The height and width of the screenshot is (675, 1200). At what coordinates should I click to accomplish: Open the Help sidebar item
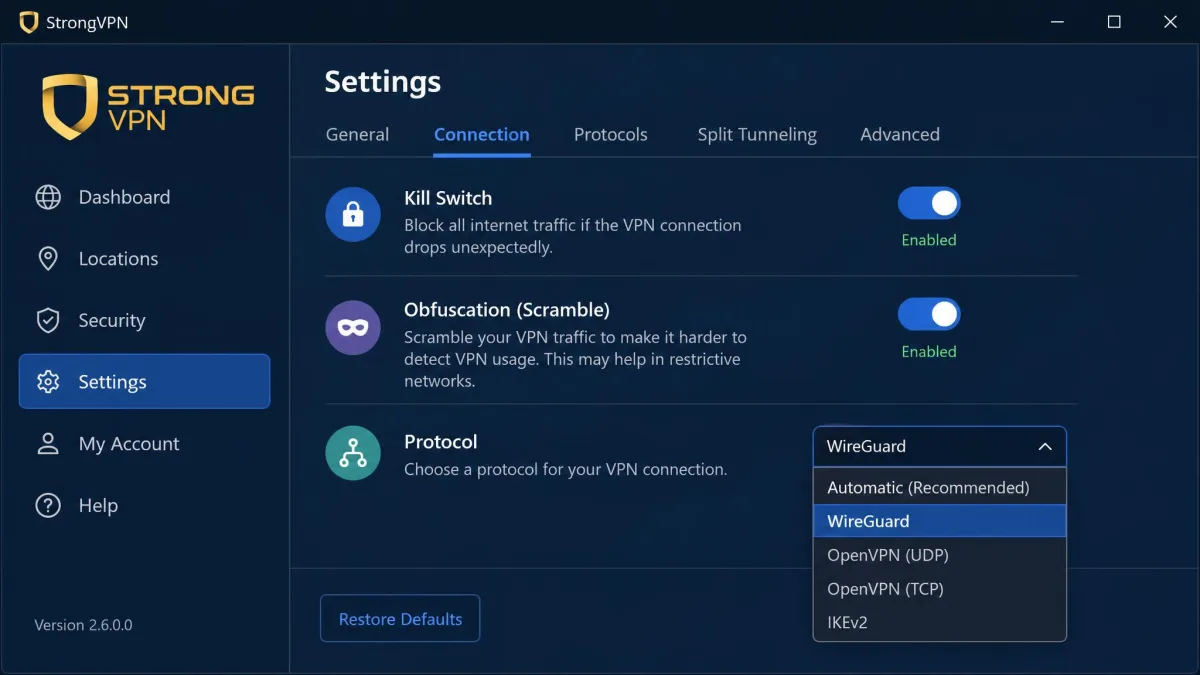(x=144, y=505)
